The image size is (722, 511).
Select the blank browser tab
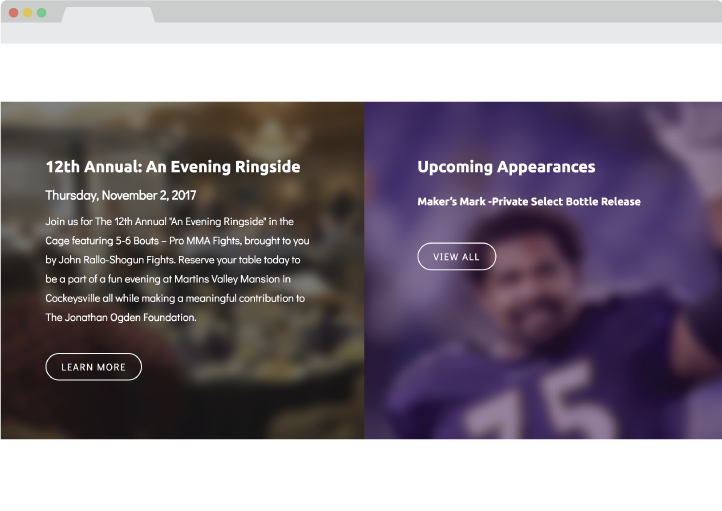click(108, 15)
